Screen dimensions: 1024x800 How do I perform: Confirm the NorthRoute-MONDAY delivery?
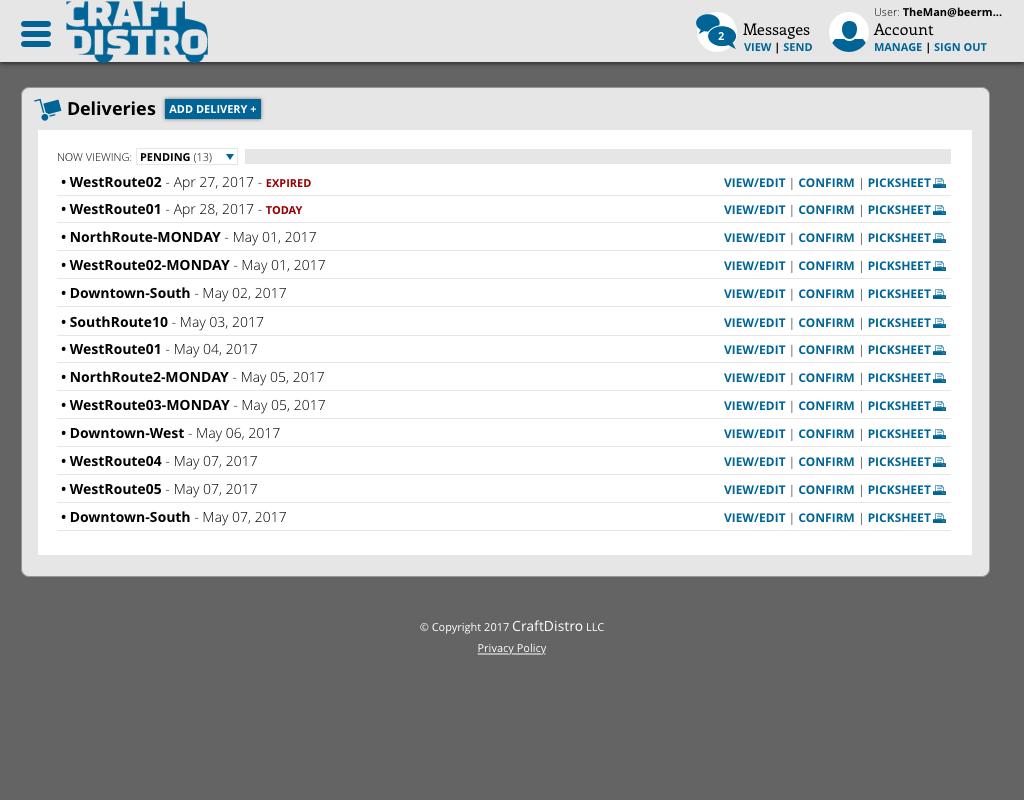(826, 238)
